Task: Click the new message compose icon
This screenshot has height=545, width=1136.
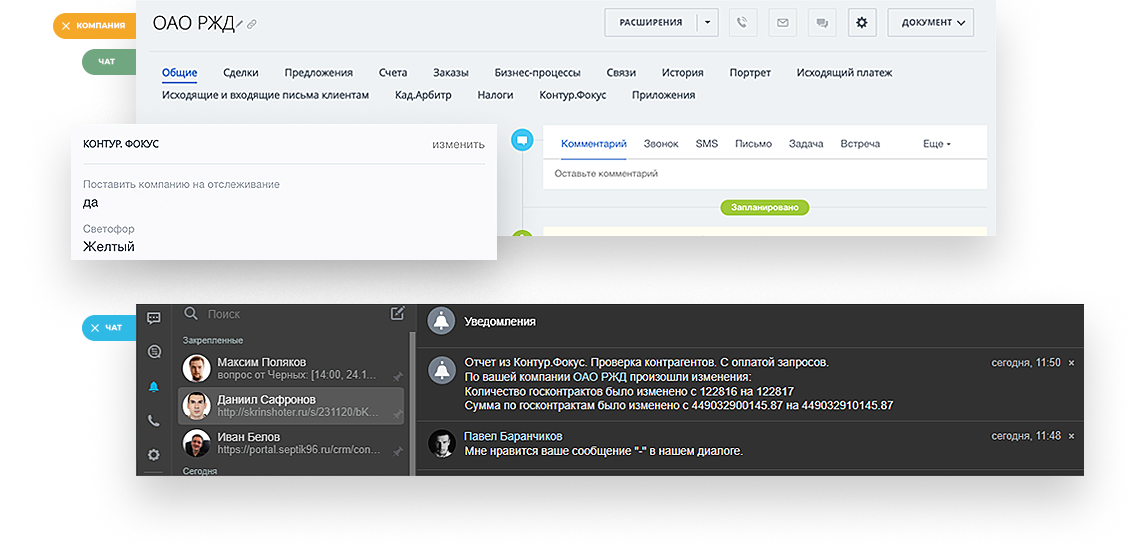Action: tap(397, 314)
